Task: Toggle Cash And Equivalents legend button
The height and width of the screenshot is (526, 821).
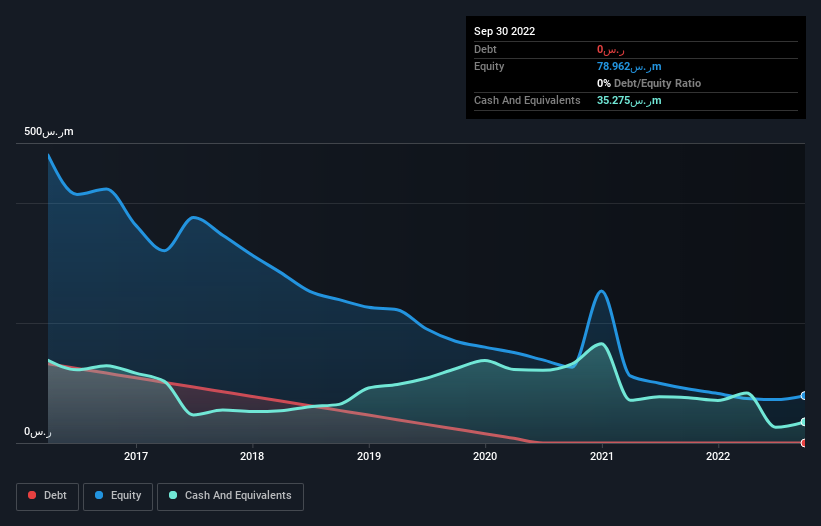Action: pyautogui.click(x=230, y=496)
